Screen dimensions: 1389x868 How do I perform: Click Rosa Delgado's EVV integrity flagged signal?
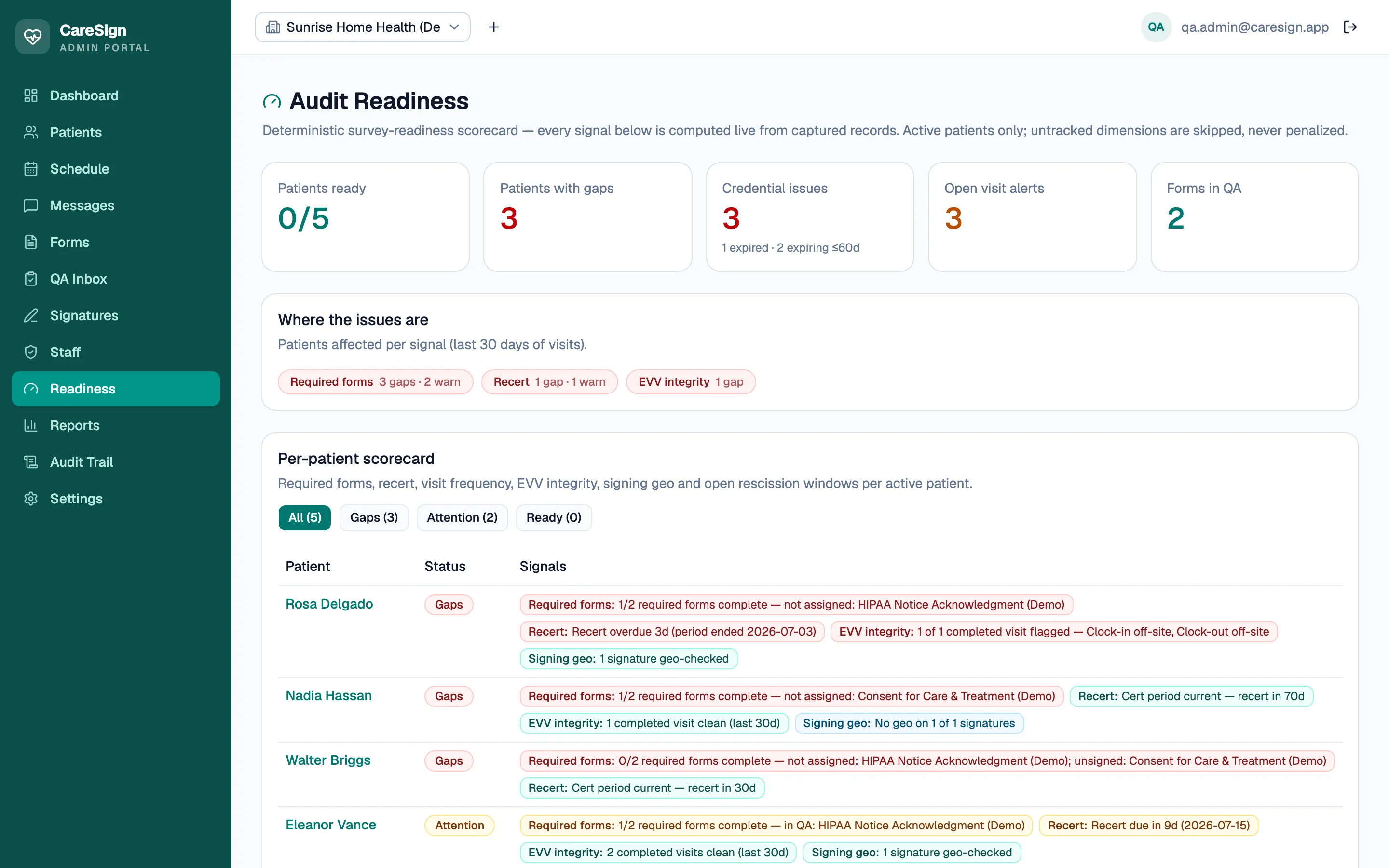1054,632
